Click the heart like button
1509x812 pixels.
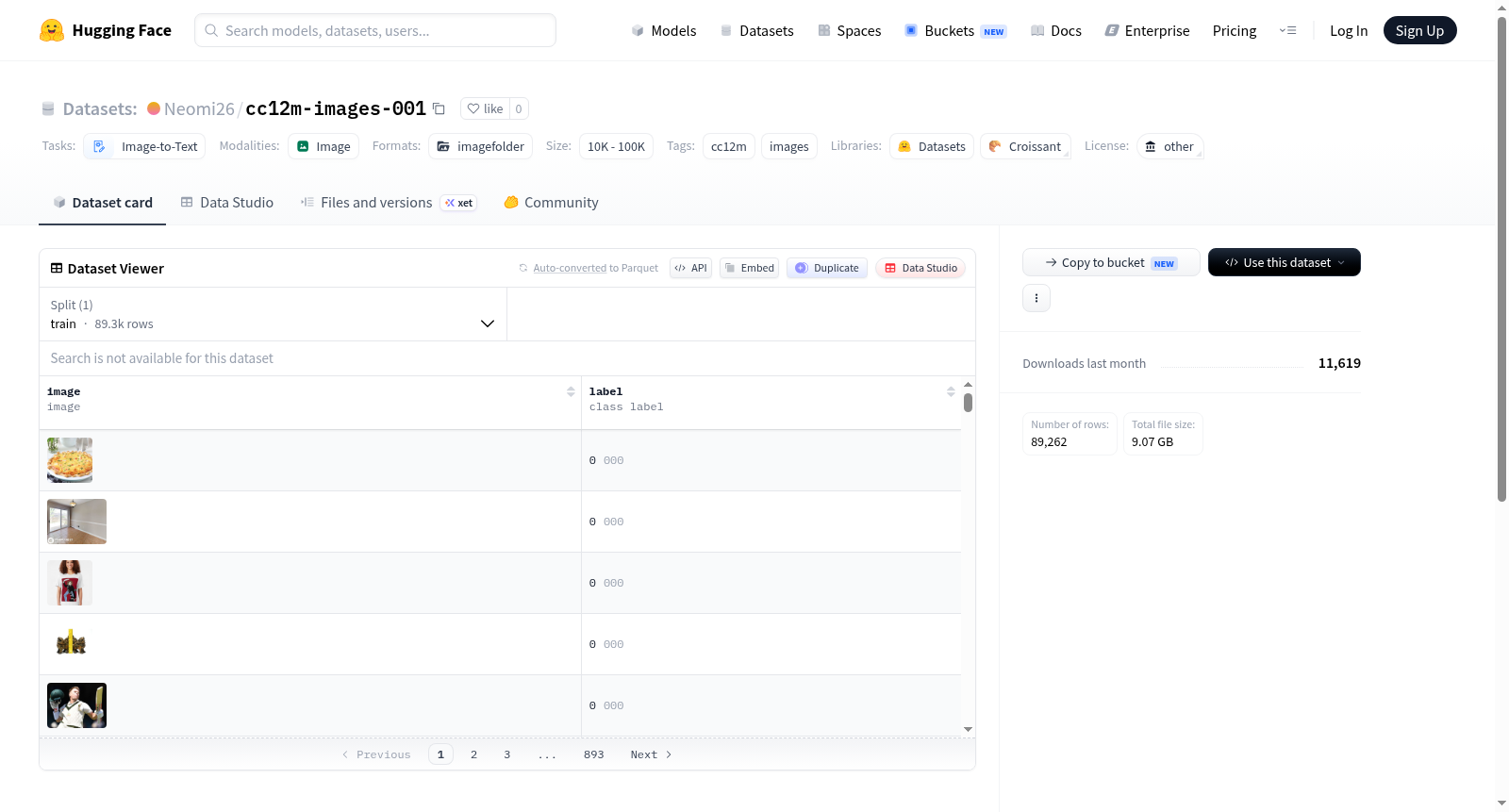point(485,108)
